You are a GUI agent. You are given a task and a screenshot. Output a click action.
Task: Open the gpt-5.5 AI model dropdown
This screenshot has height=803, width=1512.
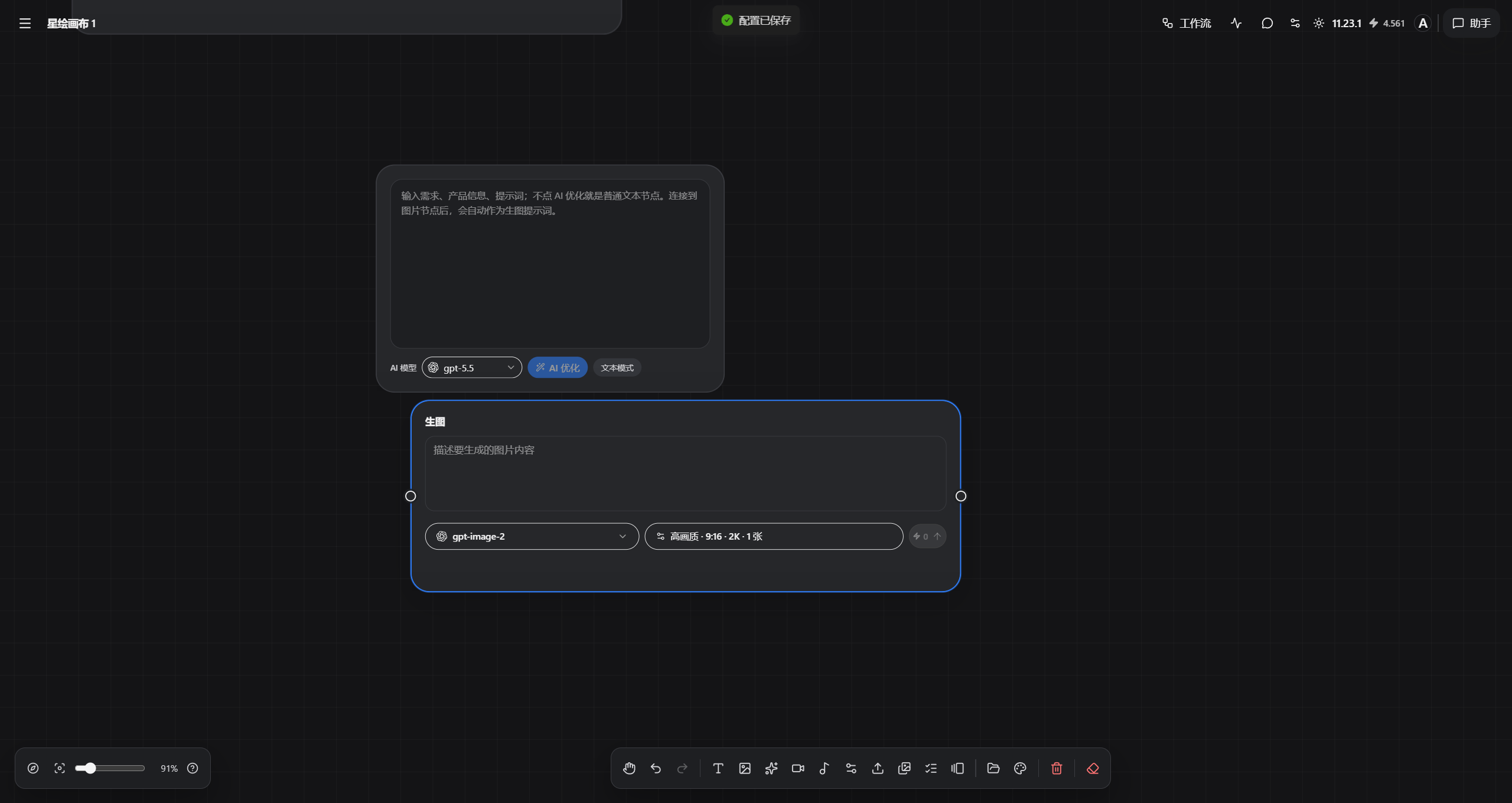click(472, 368)
